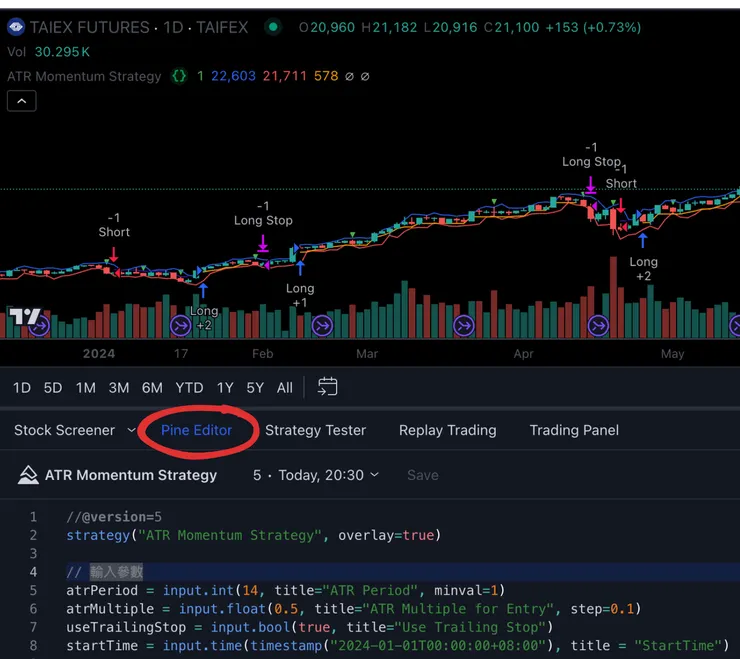Click the blue Long +1 arrow in February
The width and height of the screenshot is (740, 659).
coord(300,268)
